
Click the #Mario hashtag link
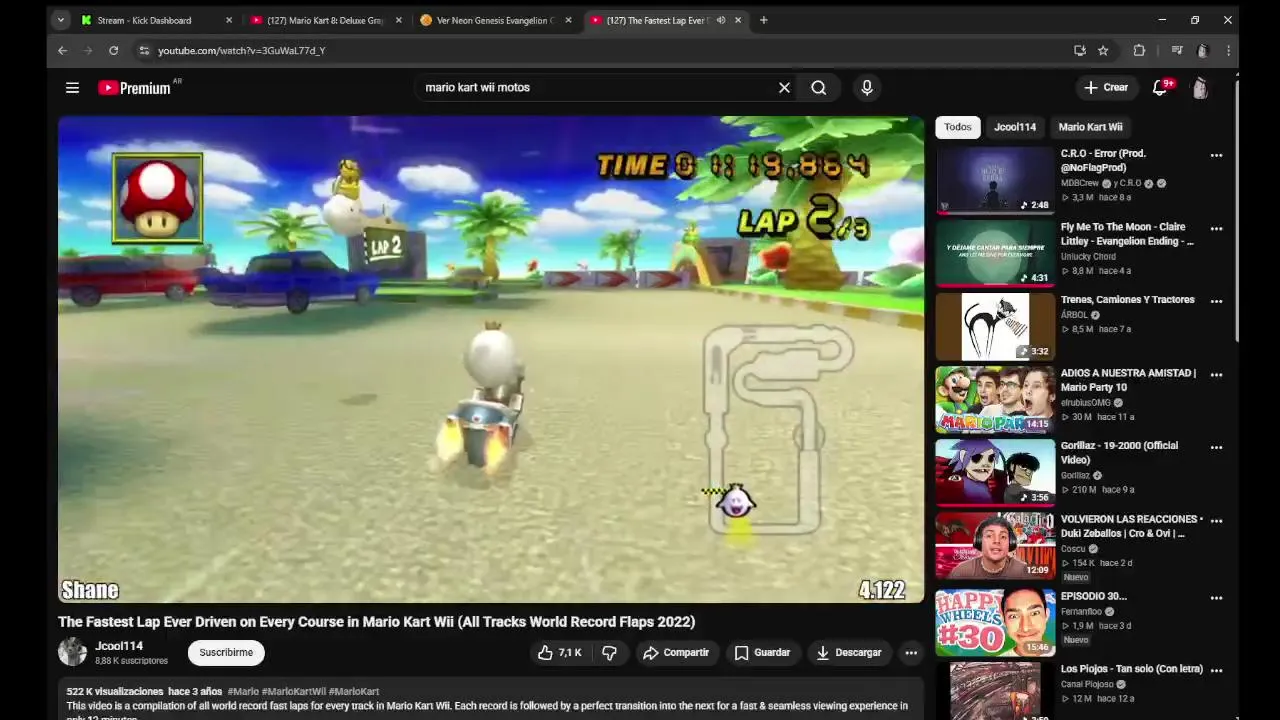[x=243, y=692]
